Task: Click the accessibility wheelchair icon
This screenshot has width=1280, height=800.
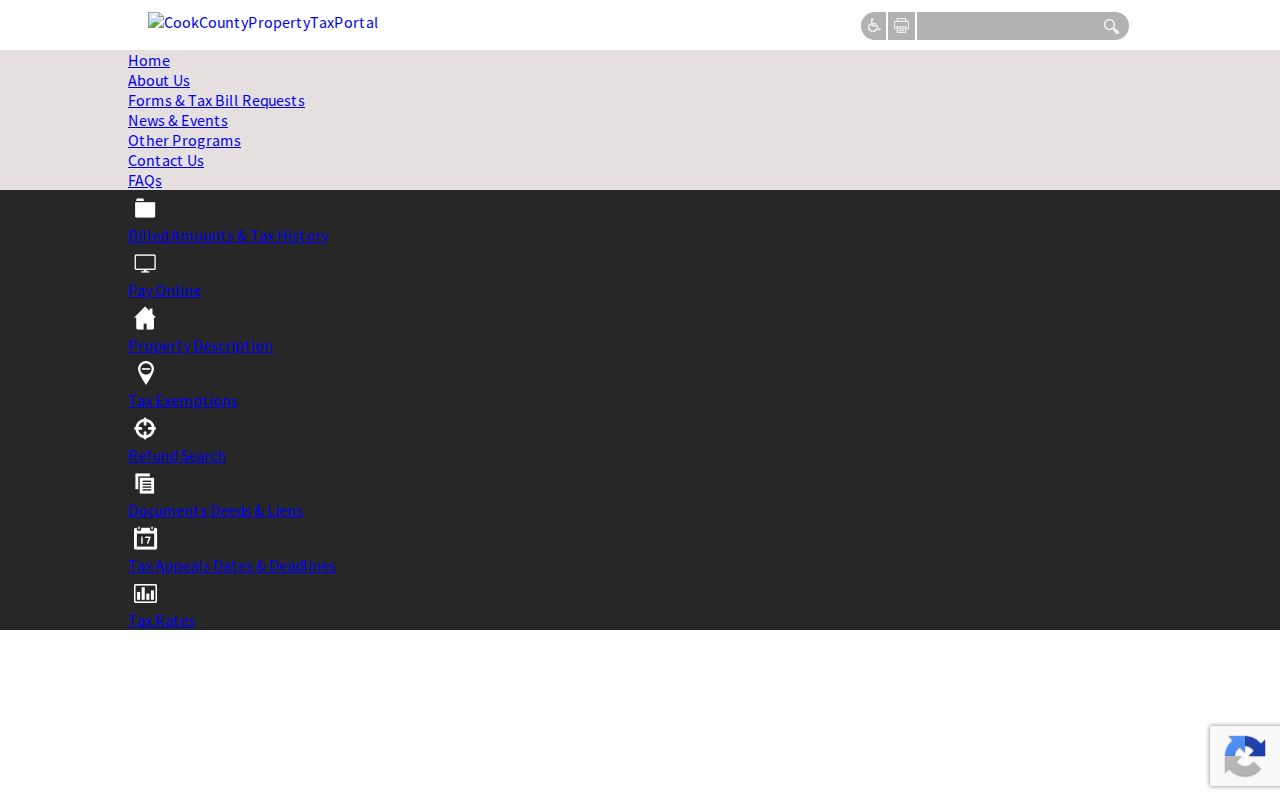Action: coord(873,26)
